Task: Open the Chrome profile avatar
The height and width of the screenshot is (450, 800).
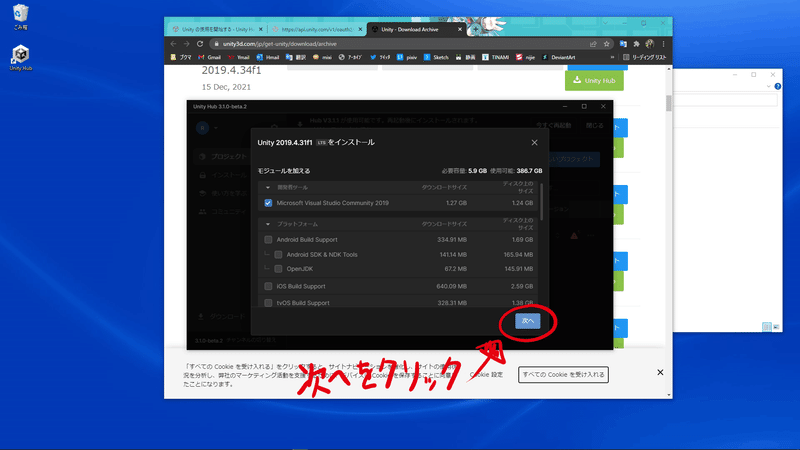Action: 649,44
